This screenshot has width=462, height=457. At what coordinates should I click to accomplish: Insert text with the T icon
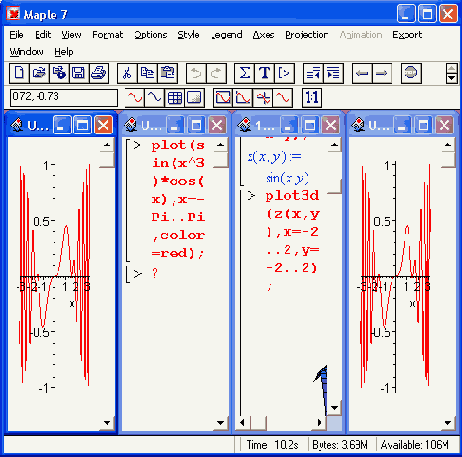click(x=265, y=73)
